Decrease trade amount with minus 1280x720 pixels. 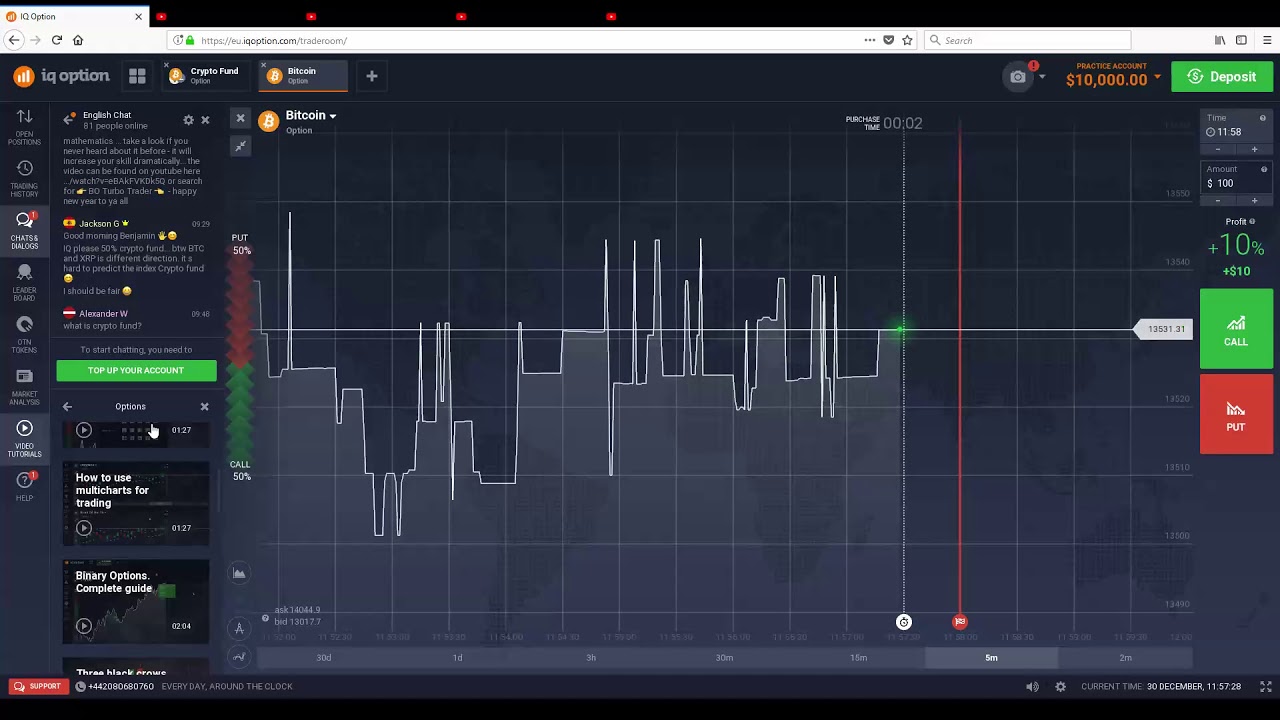coord(1217,201)
